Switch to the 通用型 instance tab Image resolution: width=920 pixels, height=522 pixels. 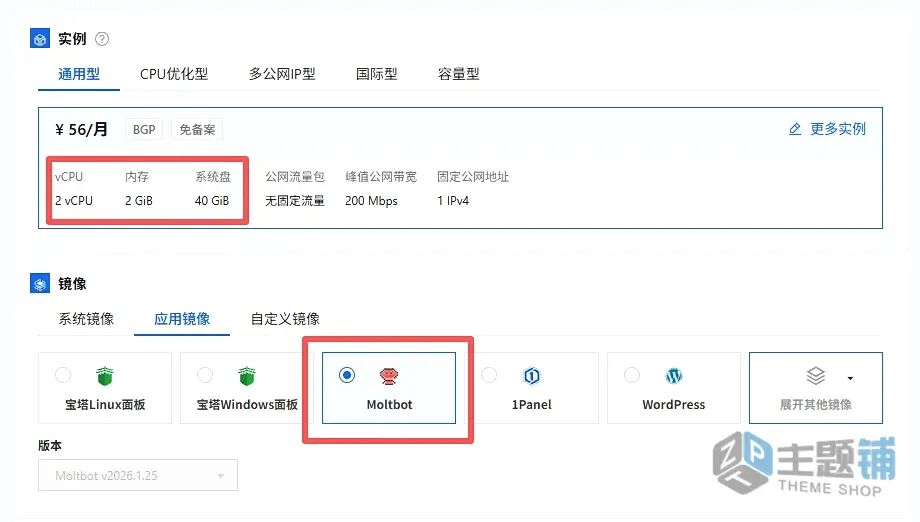click(79, 74)
